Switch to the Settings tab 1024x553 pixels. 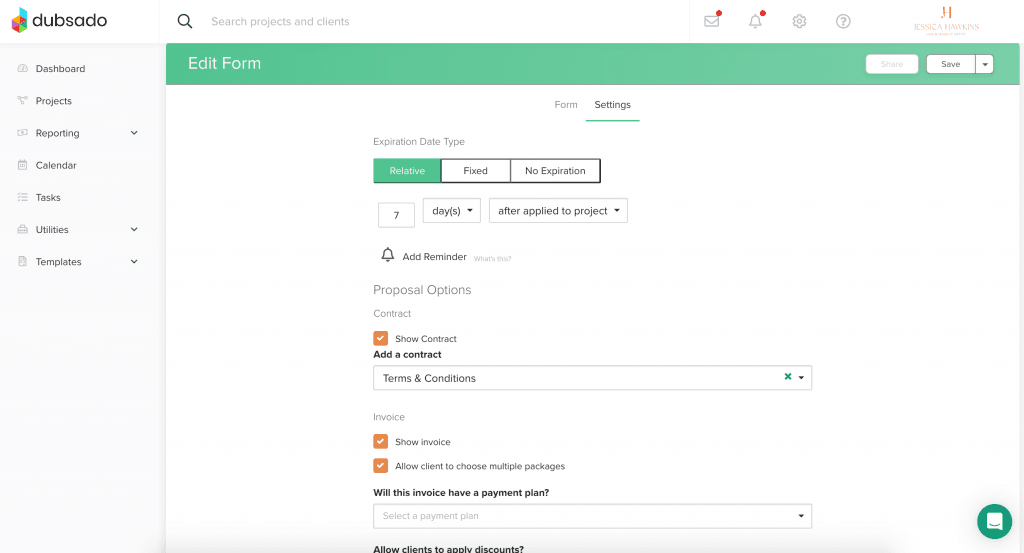pos(613,104)
